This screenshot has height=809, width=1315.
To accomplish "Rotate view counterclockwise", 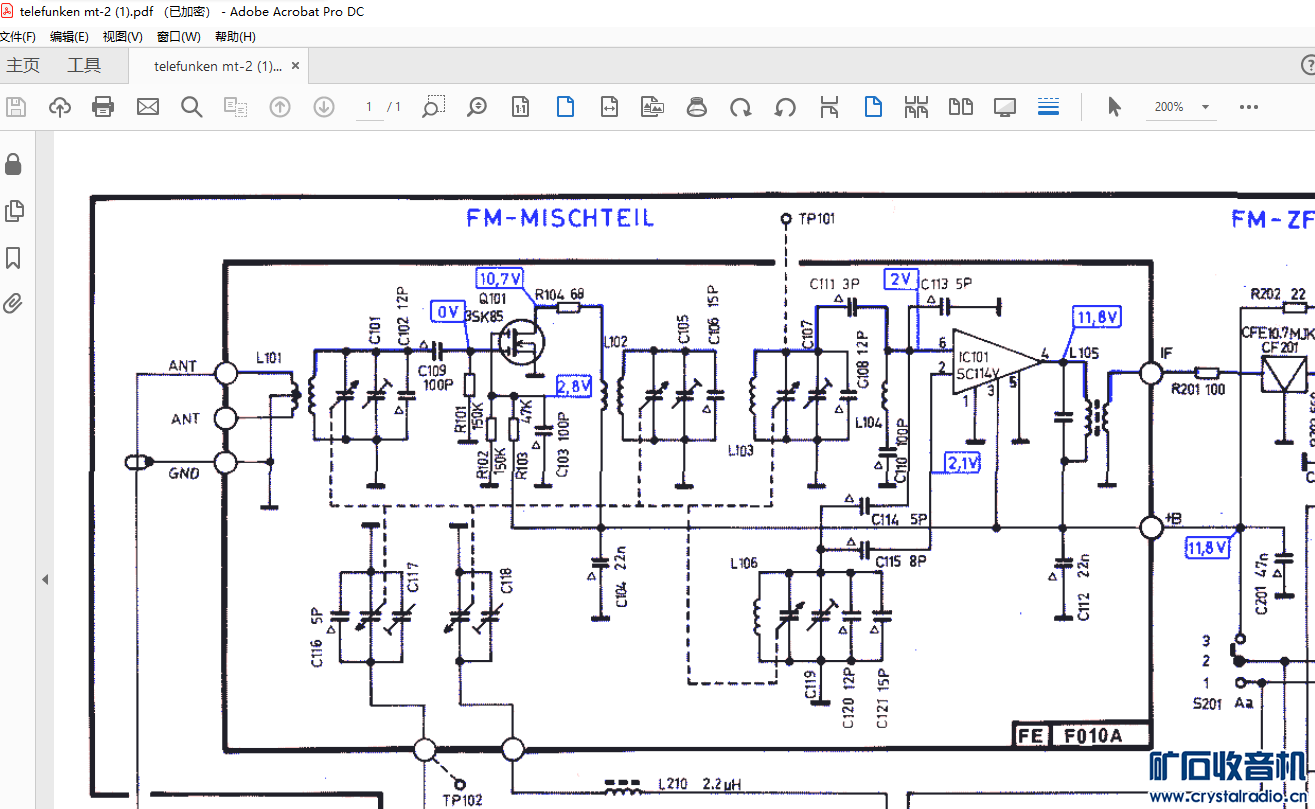I will (785, 107).
